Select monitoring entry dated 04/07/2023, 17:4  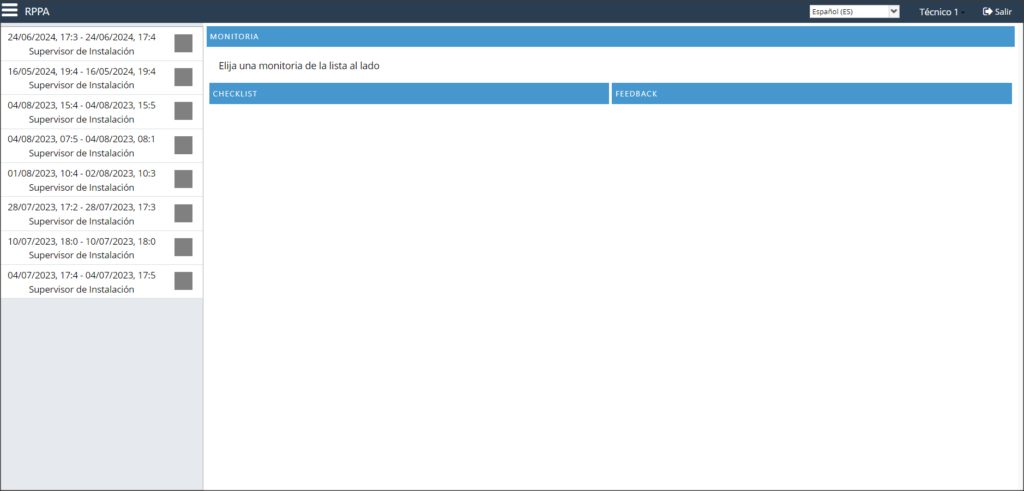101,281
